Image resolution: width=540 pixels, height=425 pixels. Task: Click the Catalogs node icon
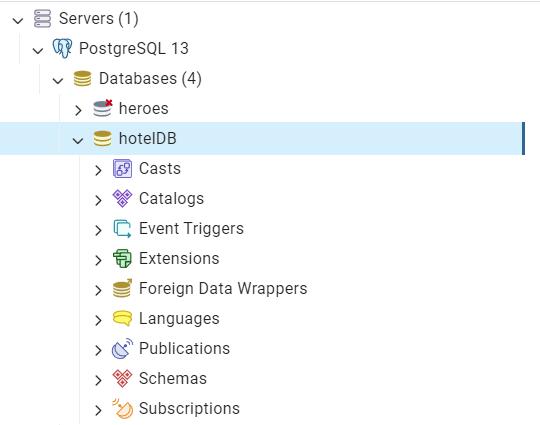tap(122, 198)
